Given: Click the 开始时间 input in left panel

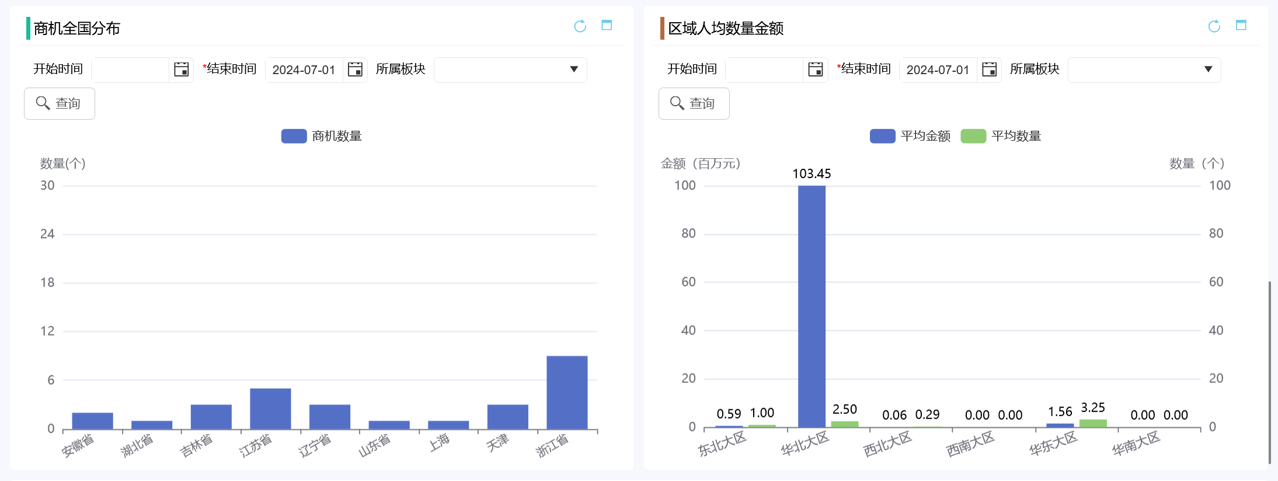Looking at the screenshot, I should [x=131, y=69].
